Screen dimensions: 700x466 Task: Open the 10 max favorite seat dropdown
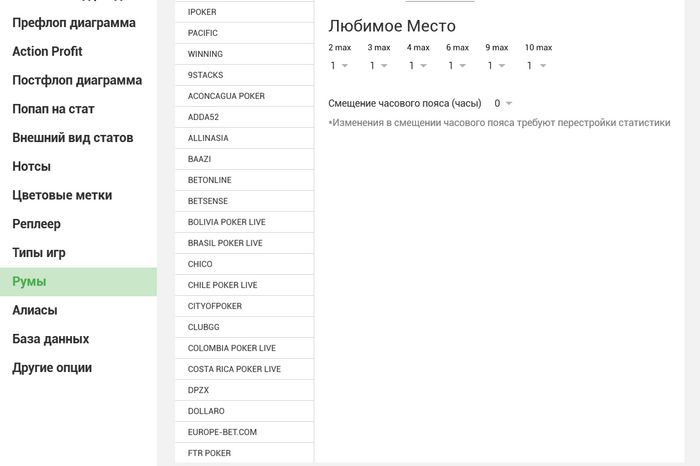[536, 66]
